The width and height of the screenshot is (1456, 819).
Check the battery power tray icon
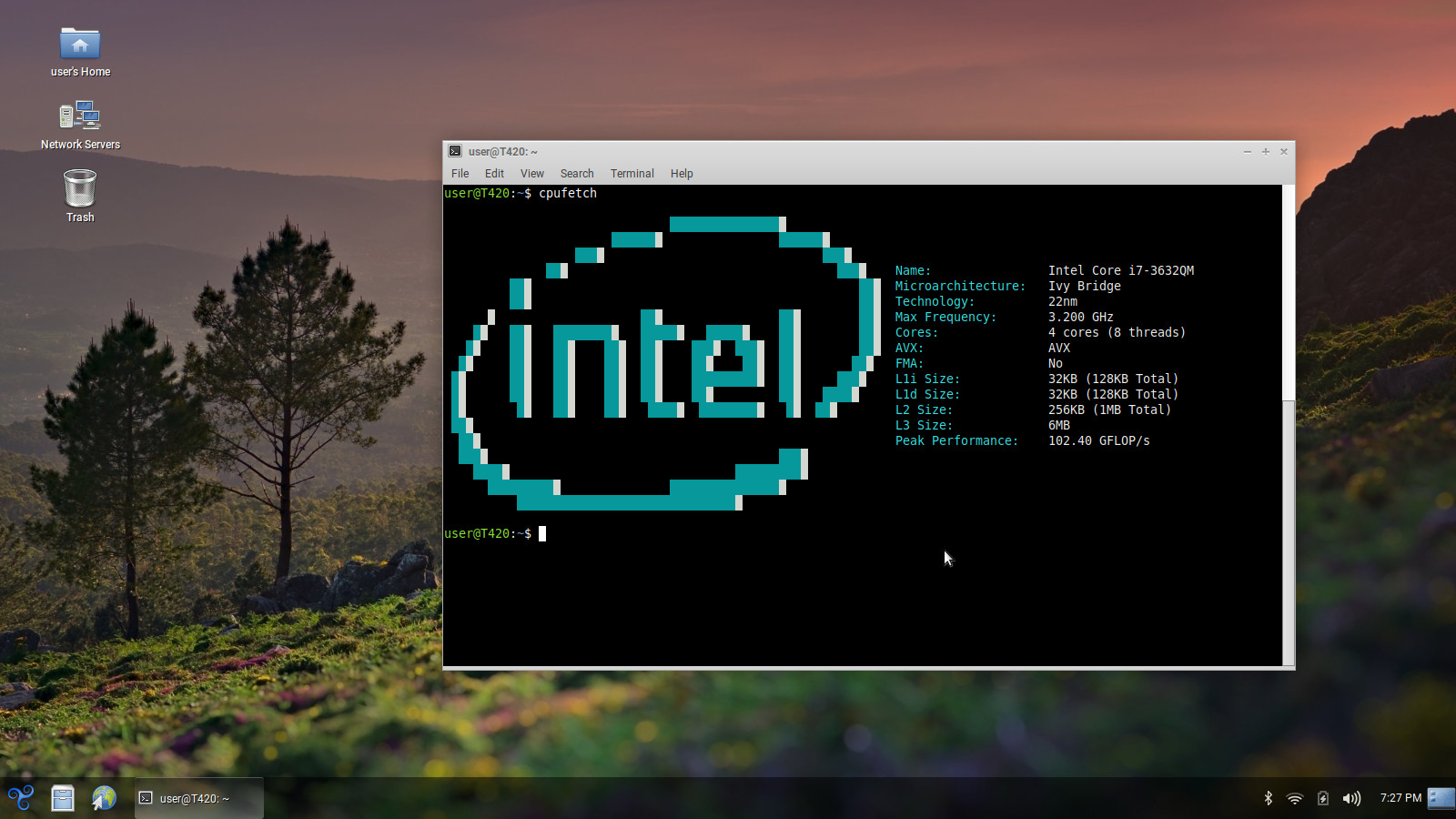(1323, 798)
